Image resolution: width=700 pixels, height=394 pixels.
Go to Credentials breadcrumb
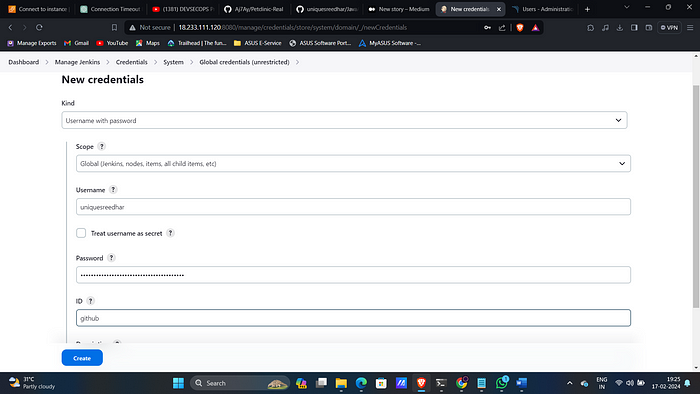tap(132, 62)
